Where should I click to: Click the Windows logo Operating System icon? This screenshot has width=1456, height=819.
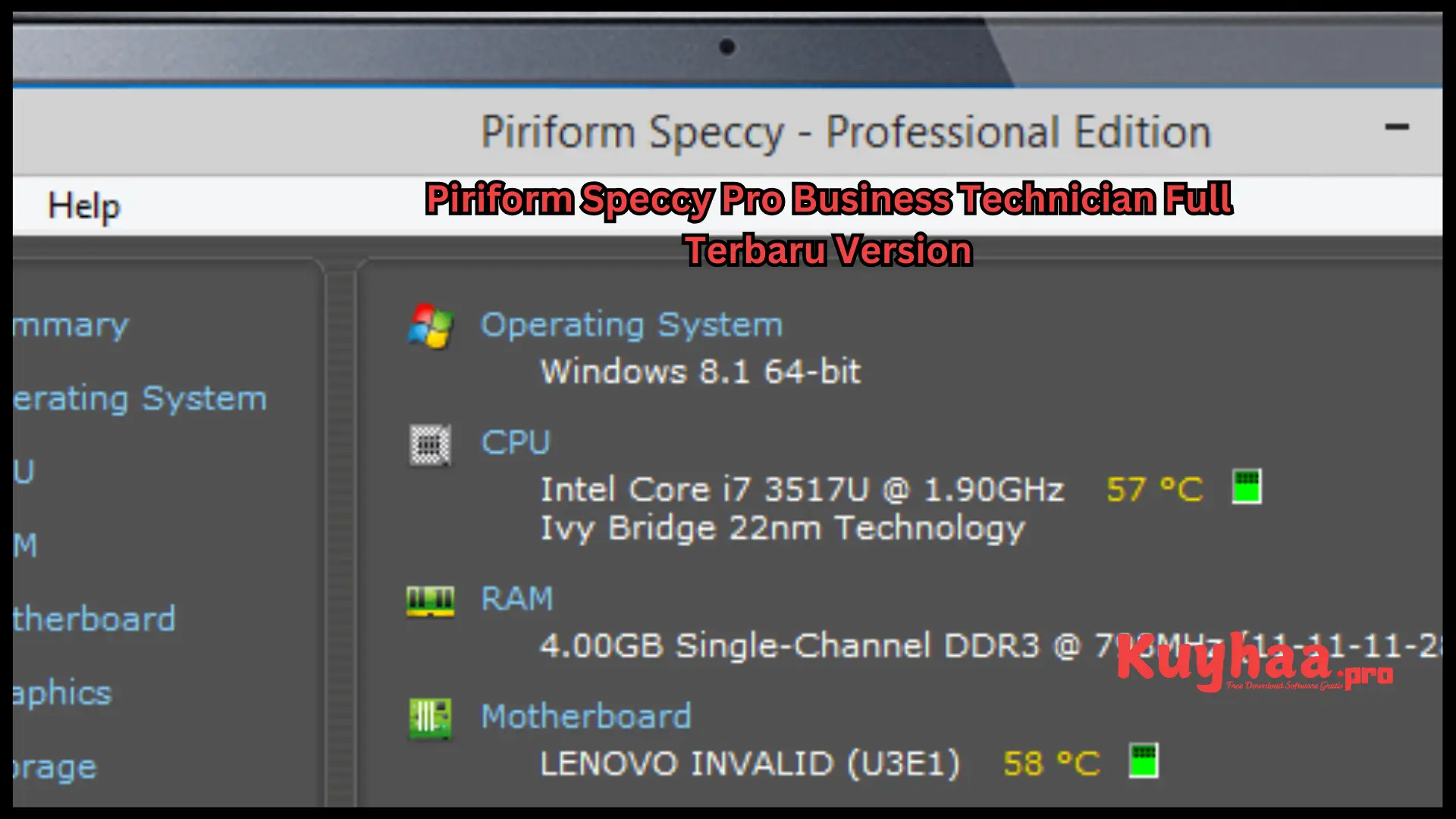point(430,326)
